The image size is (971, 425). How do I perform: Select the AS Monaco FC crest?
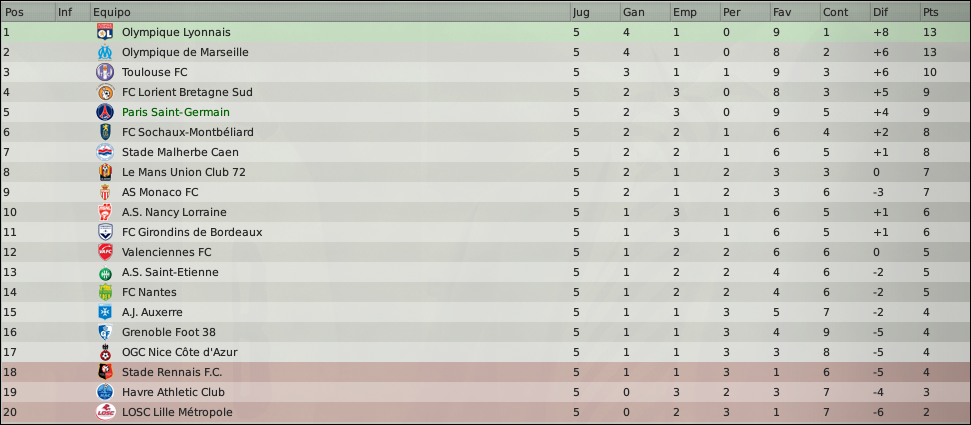(105, 192)
